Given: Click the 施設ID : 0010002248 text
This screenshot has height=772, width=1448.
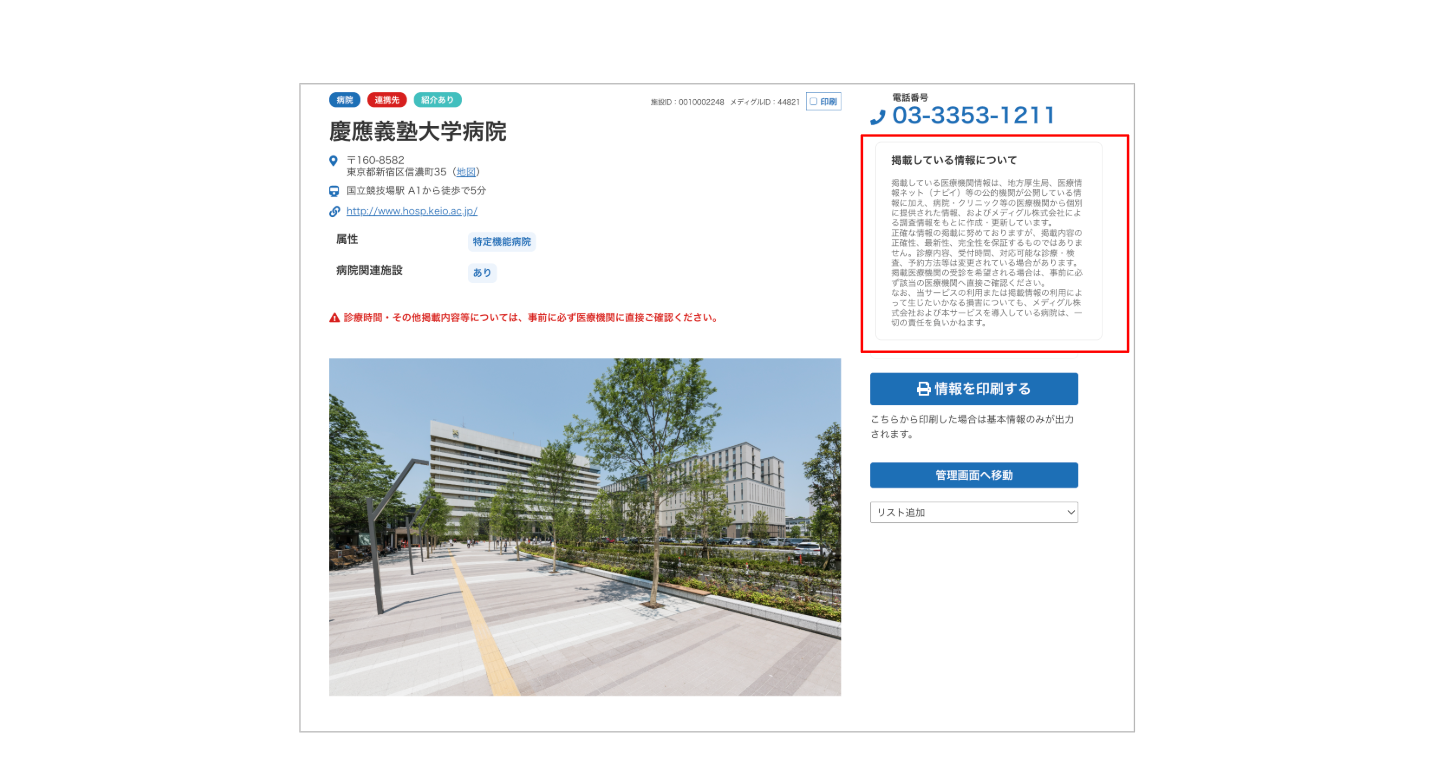Looking at the screenshot, I should pyautogui.click(x=687, y=102).
